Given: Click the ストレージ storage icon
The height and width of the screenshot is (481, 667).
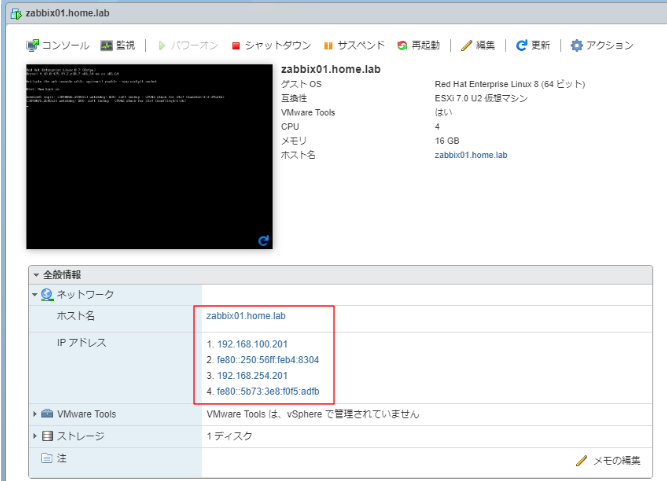Looking at the screenshot, I should pyautogui.click(x=48, y=436).
